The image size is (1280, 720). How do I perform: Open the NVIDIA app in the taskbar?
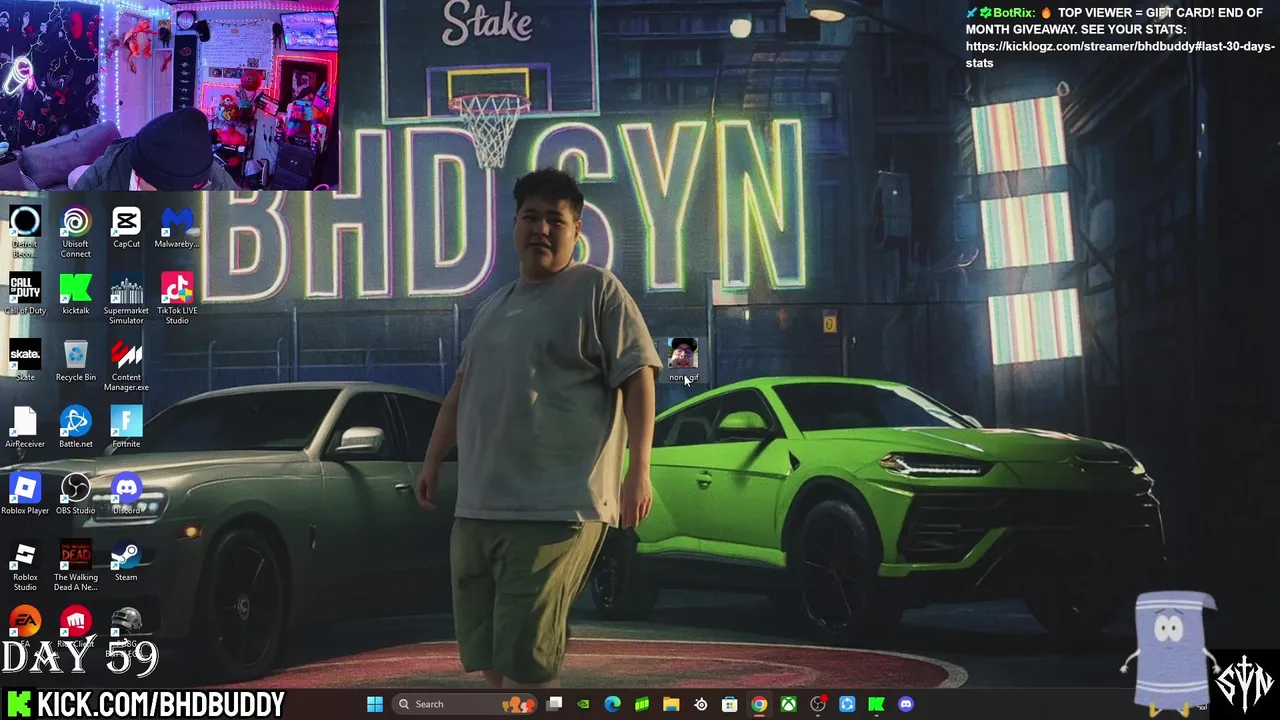(x=584, y=704)
